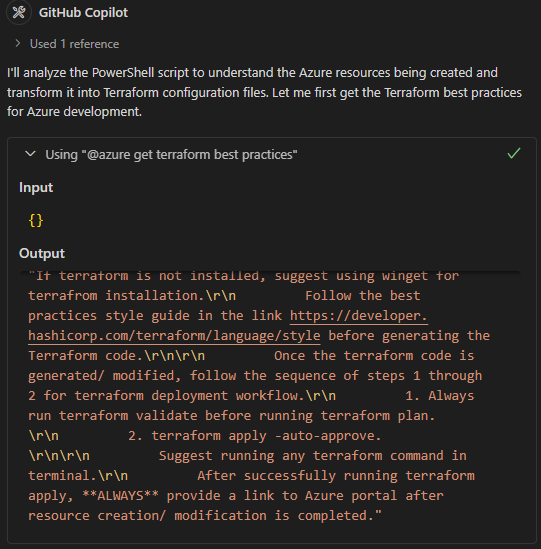Click the empty braces in Input section

36,221
